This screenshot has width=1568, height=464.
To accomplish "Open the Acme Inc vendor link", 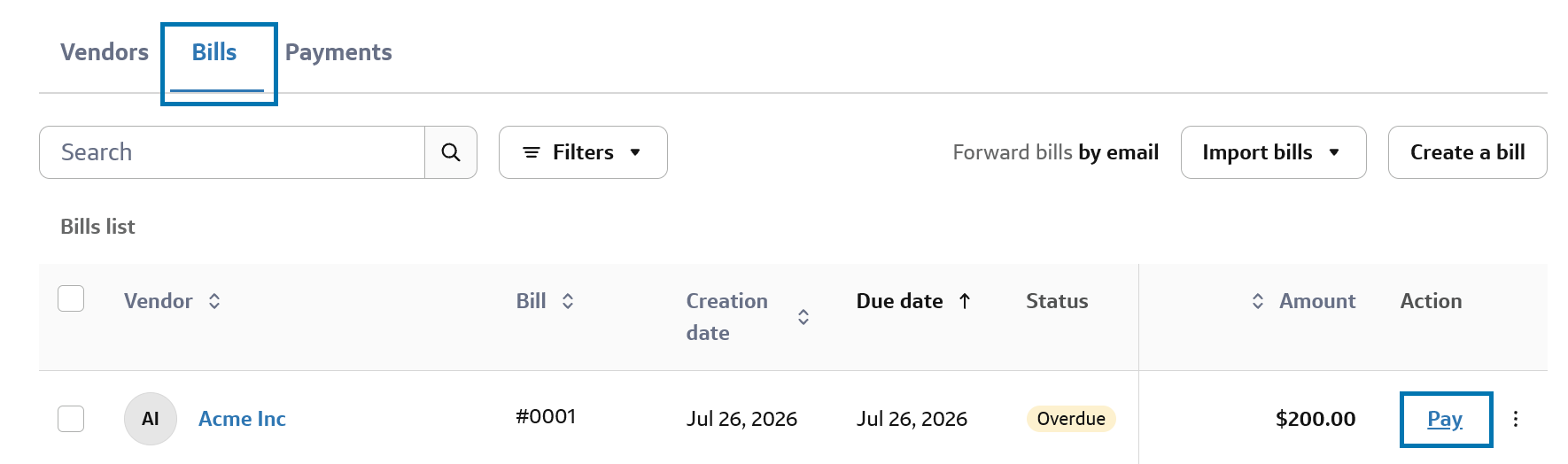I will [242, 419].
